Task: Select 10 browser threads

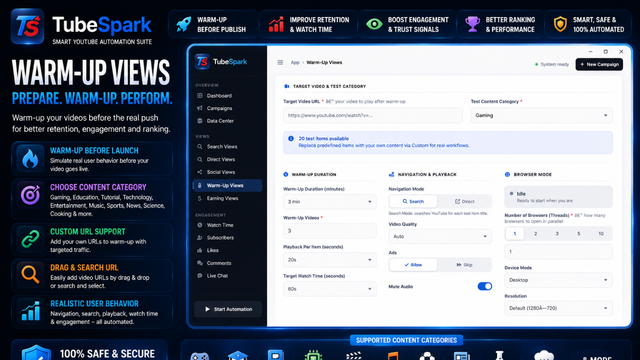Action: 601,233
